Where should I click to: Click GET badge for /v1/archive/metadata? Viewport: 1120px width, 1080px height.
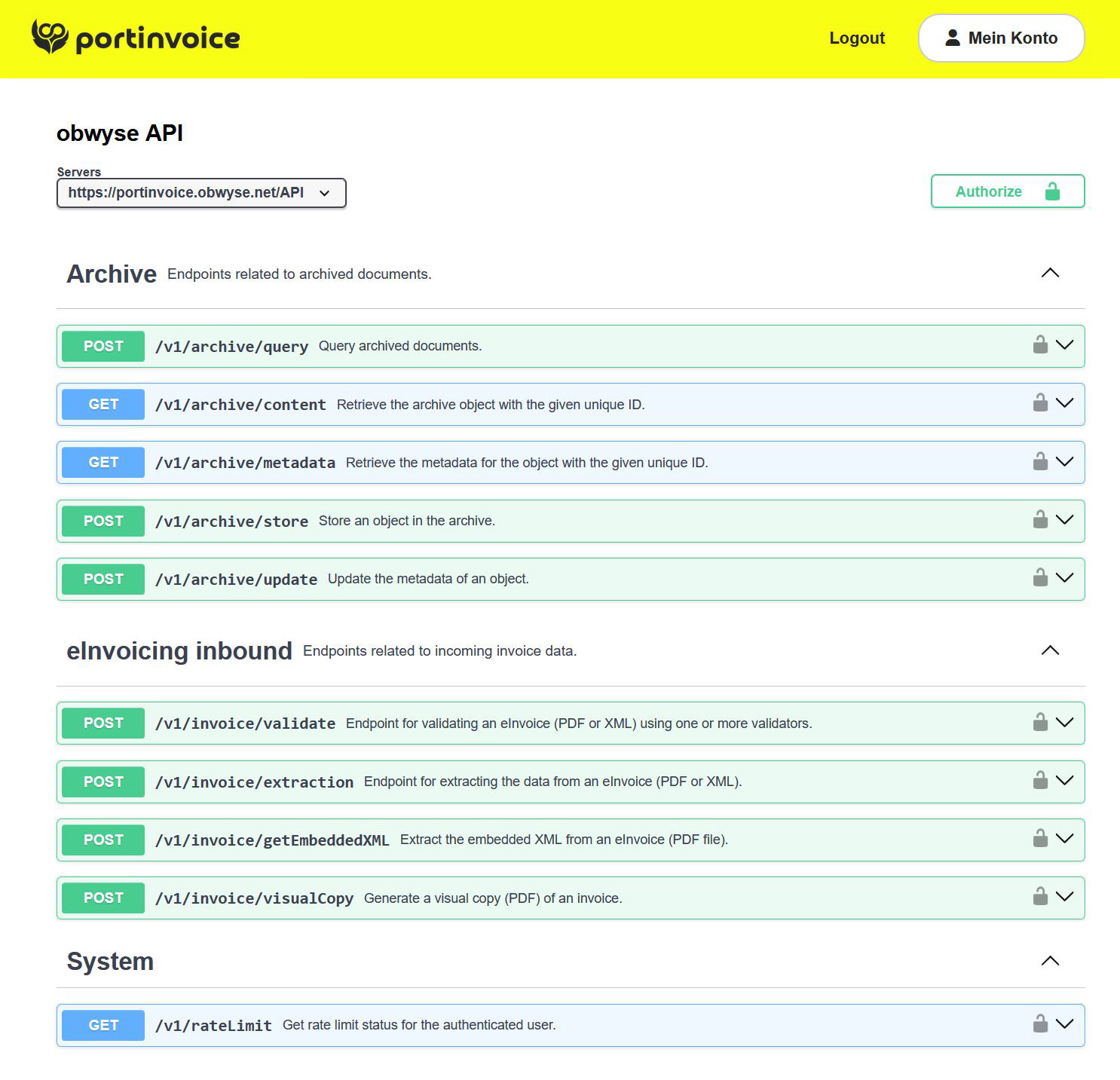point(103,462)
